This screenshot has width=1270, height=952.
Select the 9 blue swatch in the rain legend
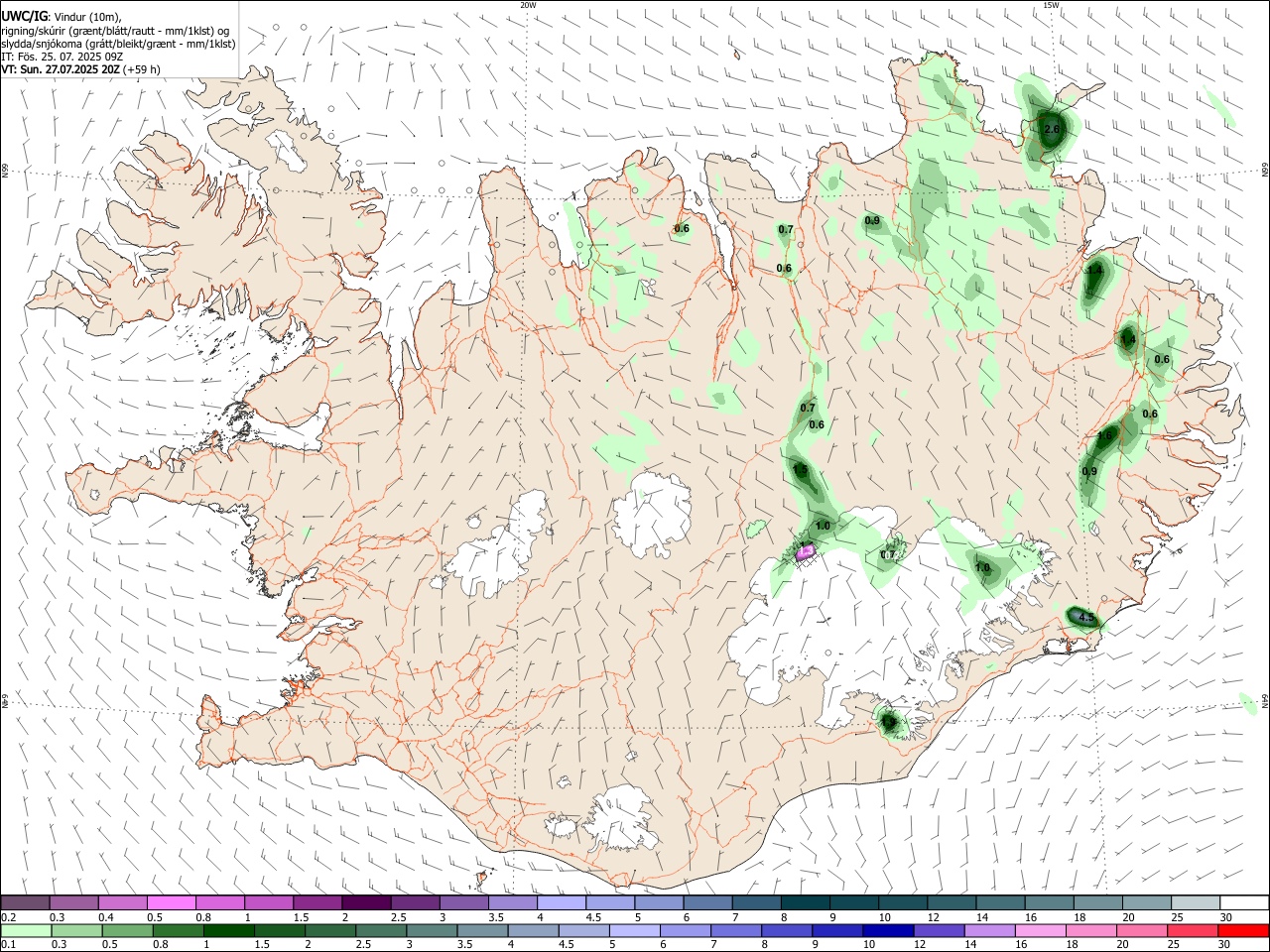[837, 930]
